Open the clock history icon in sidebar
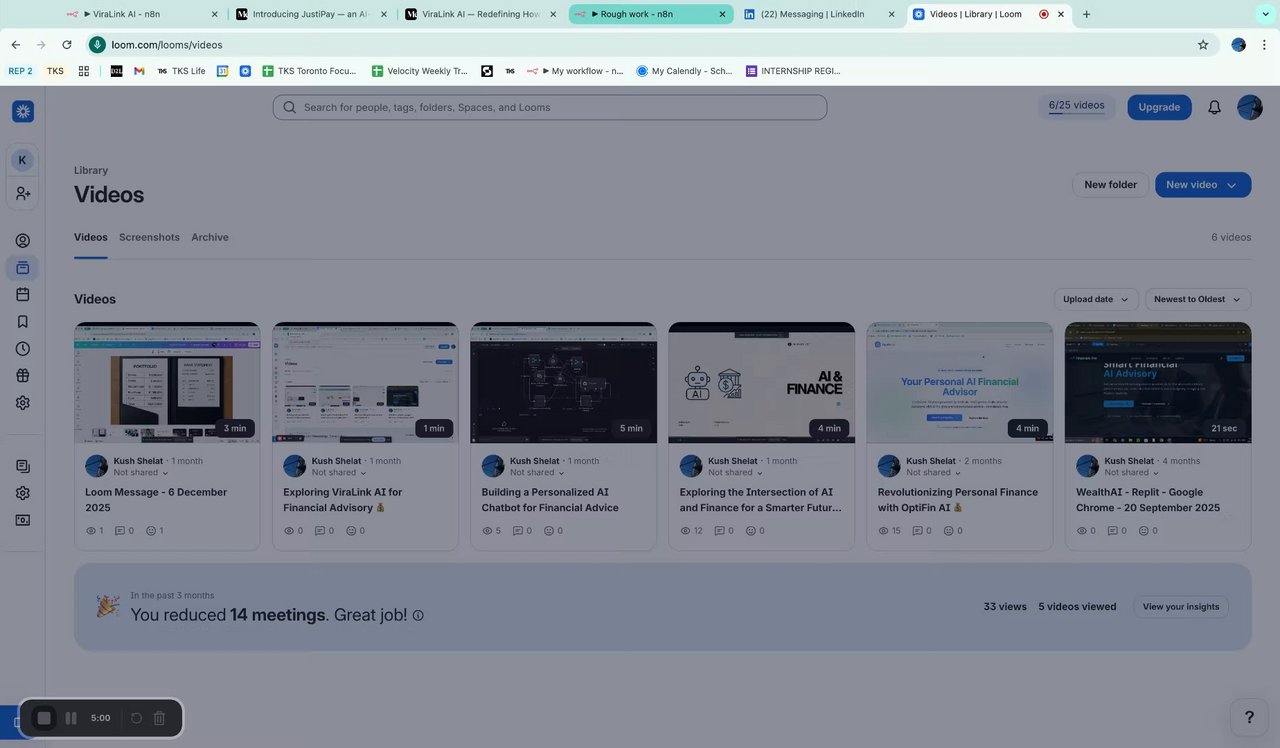Viewport: 1280px width, 748px height. (22, 348)
